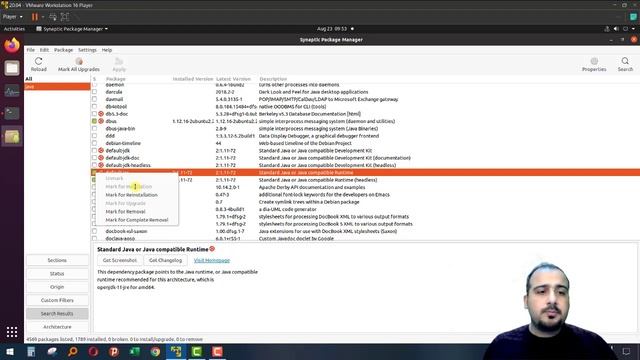The height and width of the screenshot is (360, 640).
Task: Open Synaptic Package Manager app menu in top bar
Action: [x=72, y=29]
